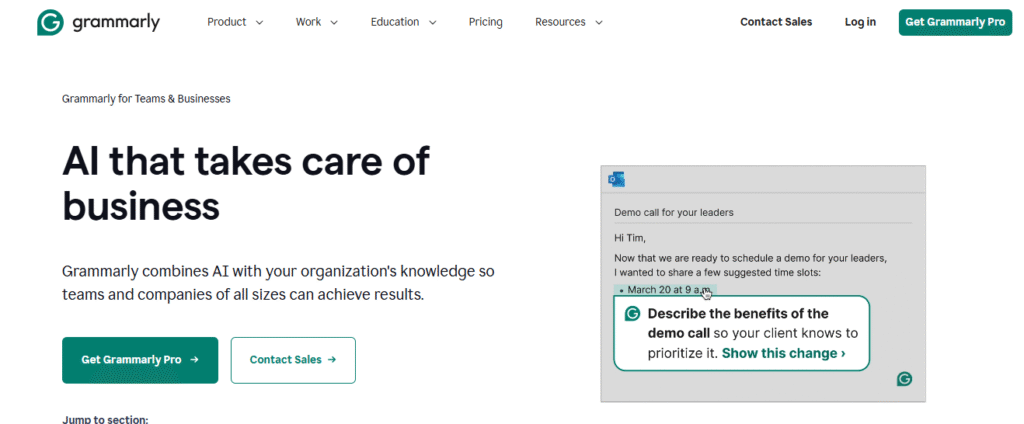Click the grammarly wordmark text in header

coord(116,22)
